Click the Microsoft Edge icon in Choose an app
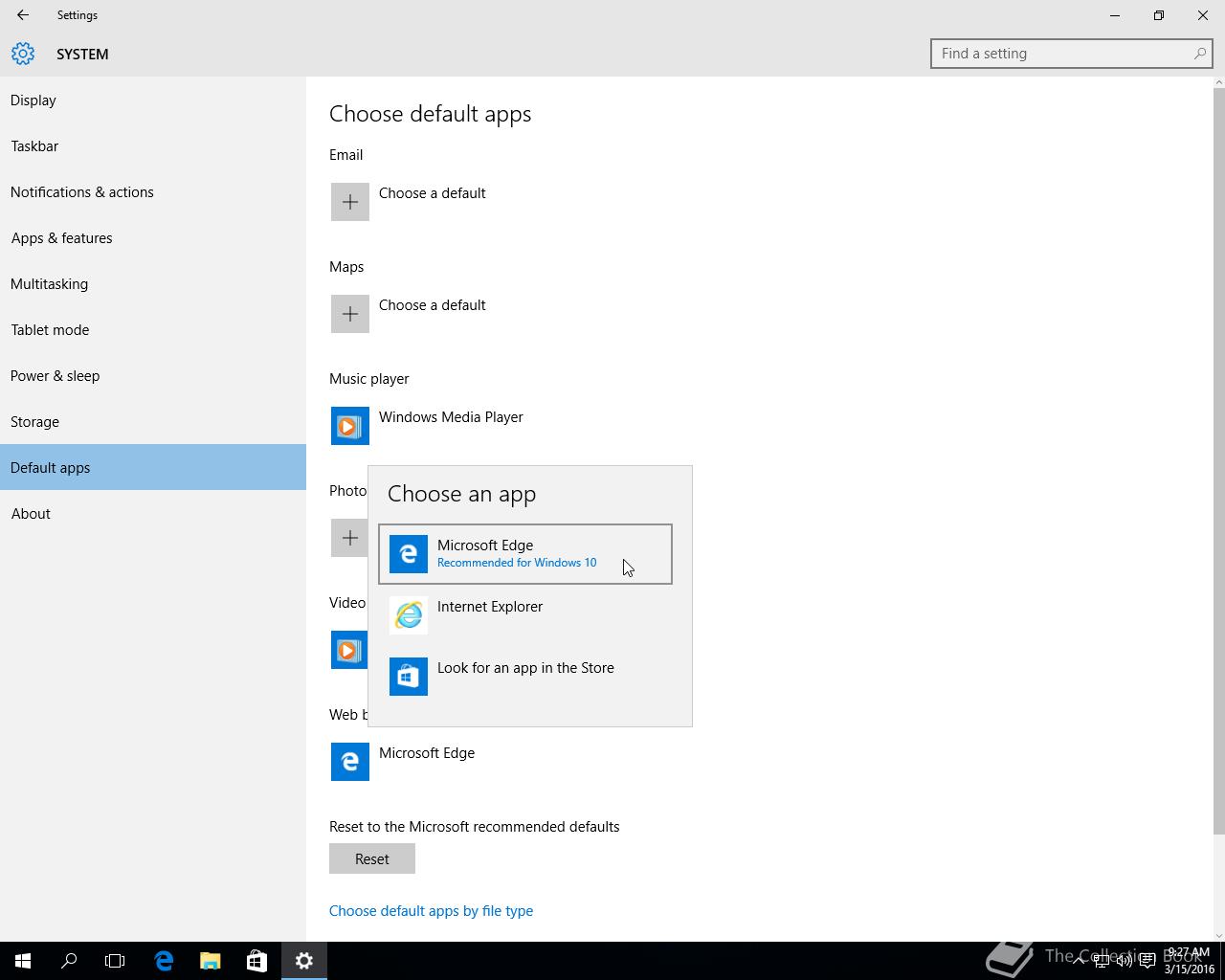This screenshot has height=980, width=1225. click(409, 554)
